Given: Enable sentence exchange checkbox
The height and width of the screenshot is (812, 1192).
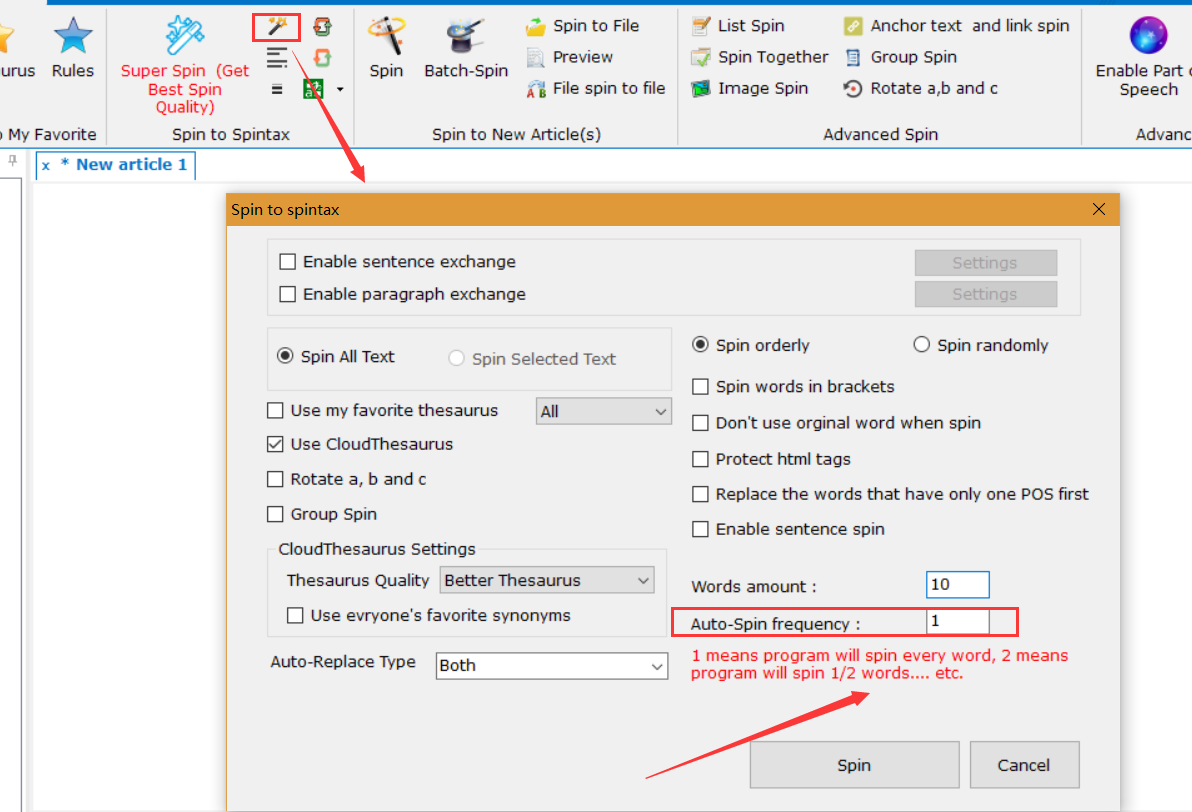Looking at the screenshot, I should tap(288, 262).
